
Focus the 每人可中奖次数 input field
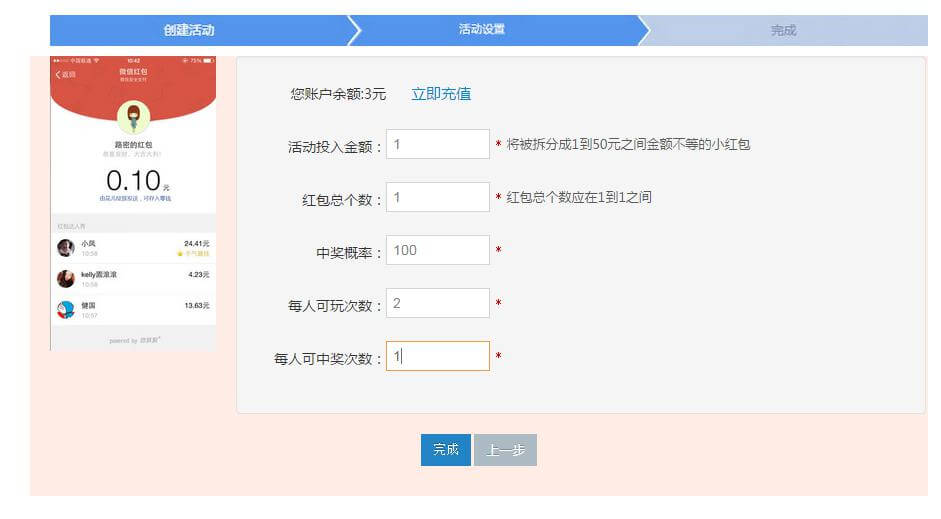point(437,356)
